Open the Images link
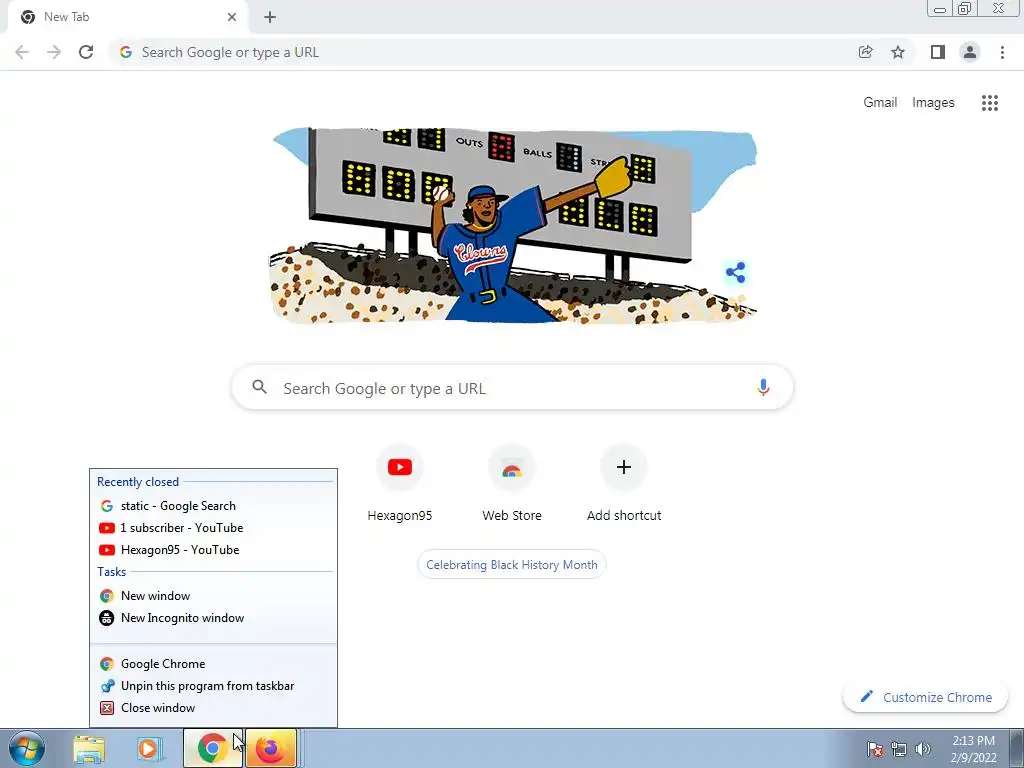This screenshot has height=768, width=1024. [x=933, y=103]
